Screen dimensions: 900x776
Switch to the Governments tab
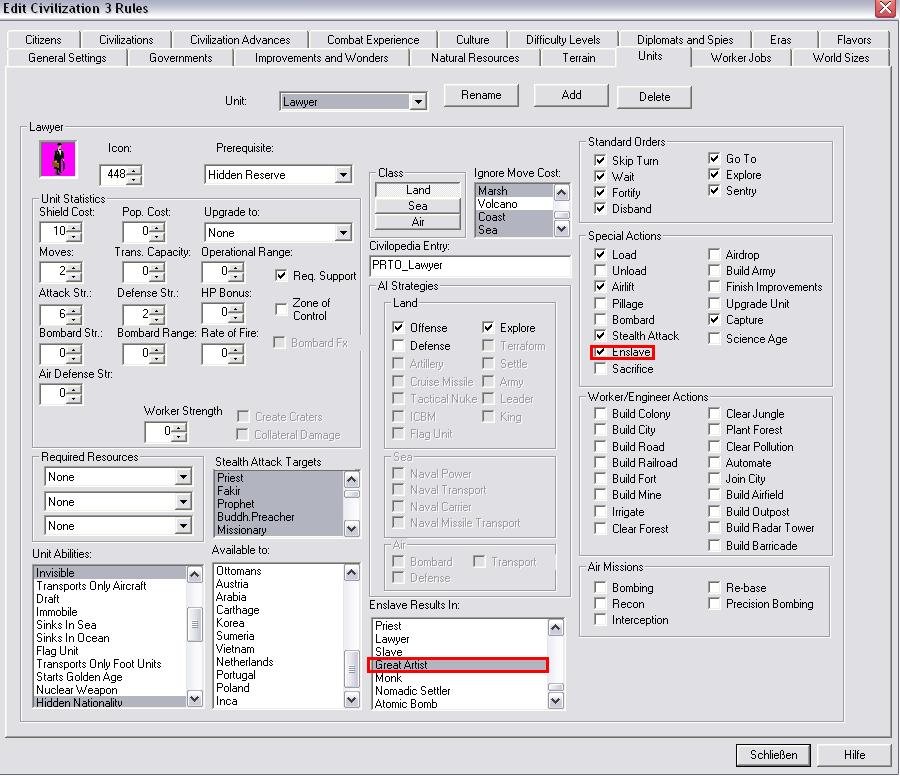[180, 58]
